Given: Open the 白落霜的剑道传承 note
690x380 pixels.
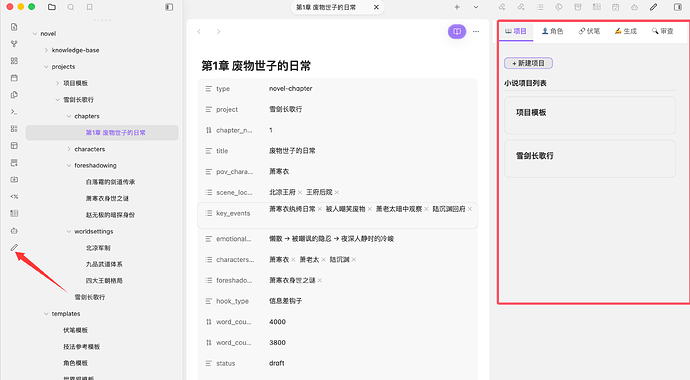Looking at the screenshot, I should [110, 182].
